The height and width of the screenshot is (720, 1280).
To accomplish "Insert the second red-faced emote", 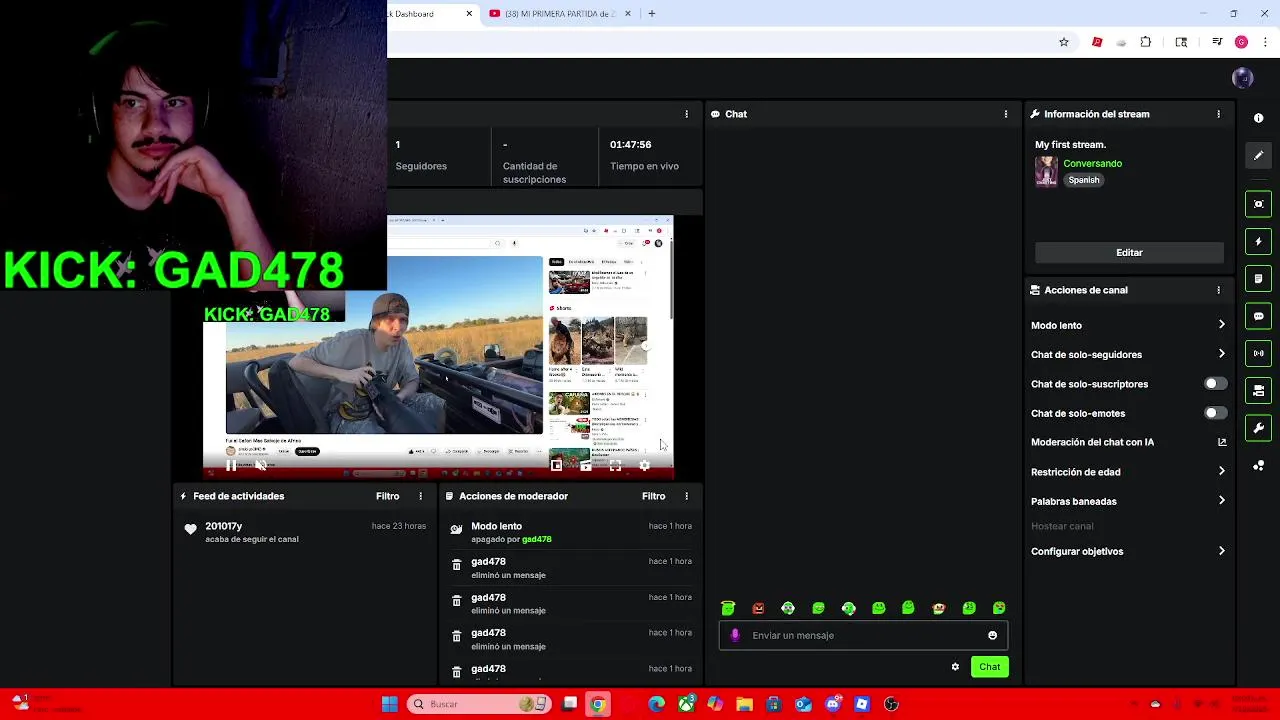I will (x=758, y=608).
